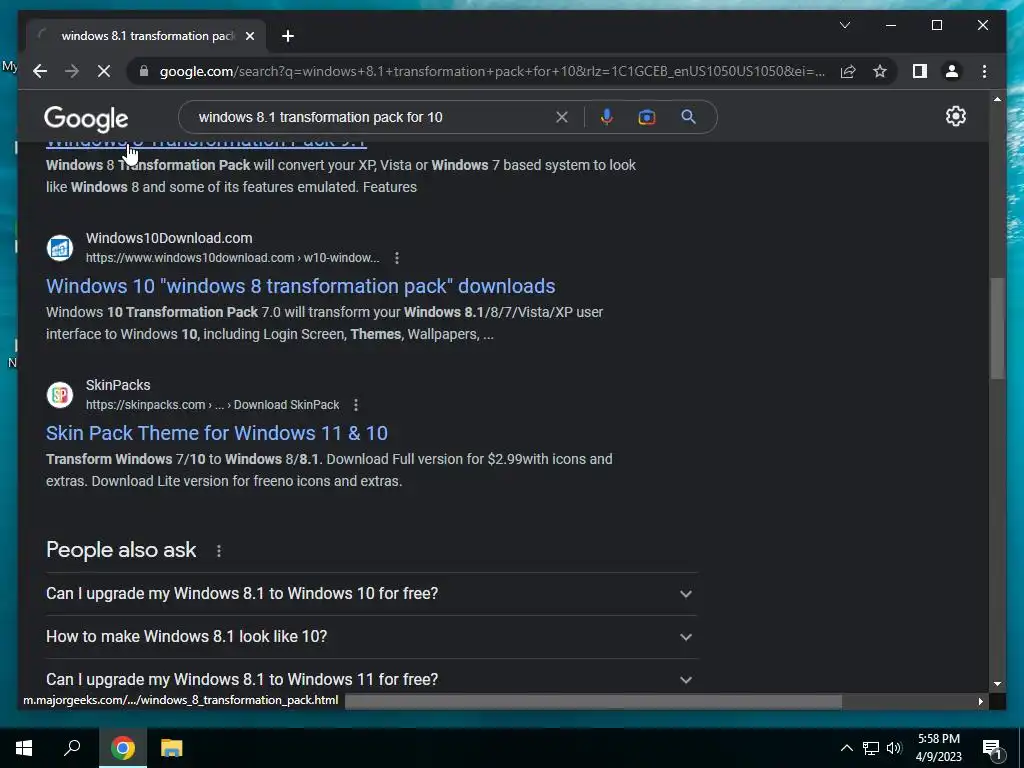
Task: Open Chrome side panel
Action: [x=920, y=71]
